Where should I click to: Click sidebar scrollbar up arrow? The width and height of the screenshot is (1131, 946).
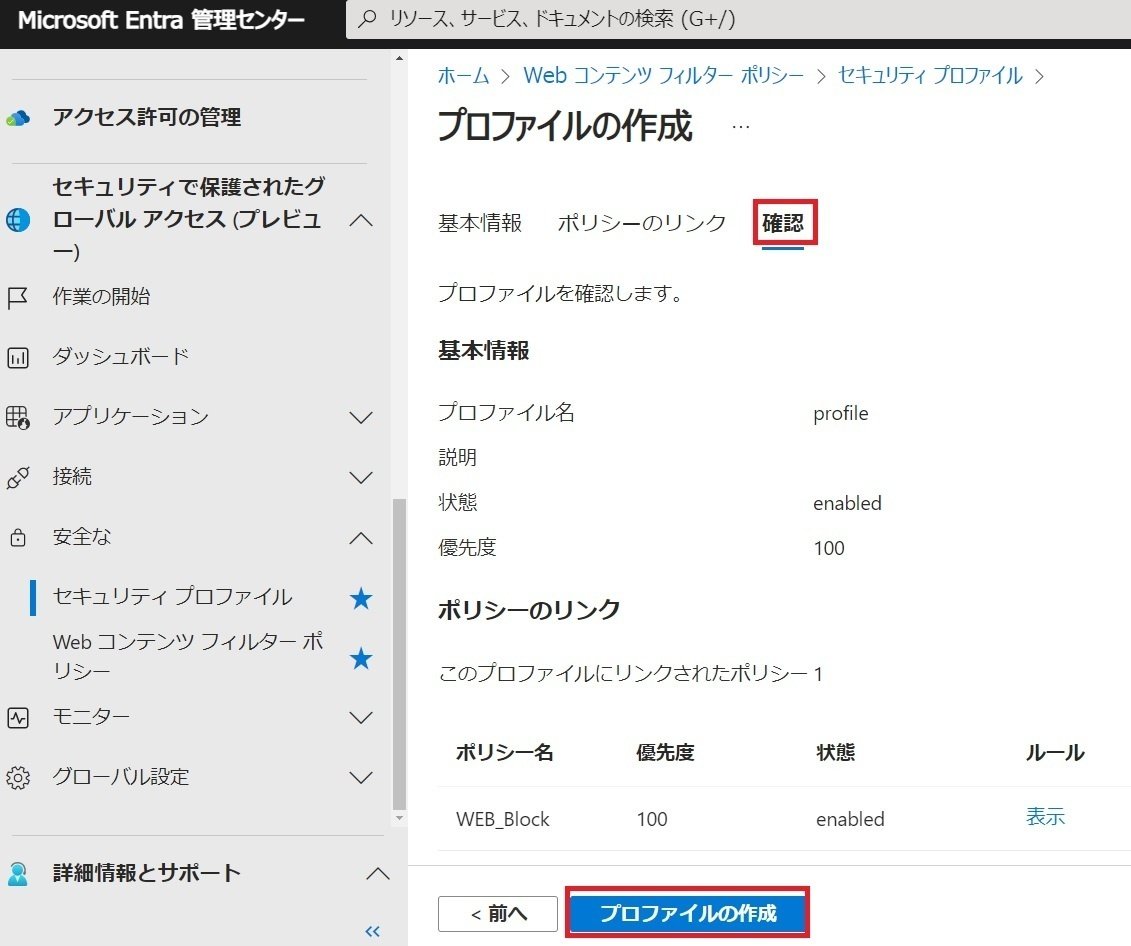pyautogui.click(x=400, y=58)
